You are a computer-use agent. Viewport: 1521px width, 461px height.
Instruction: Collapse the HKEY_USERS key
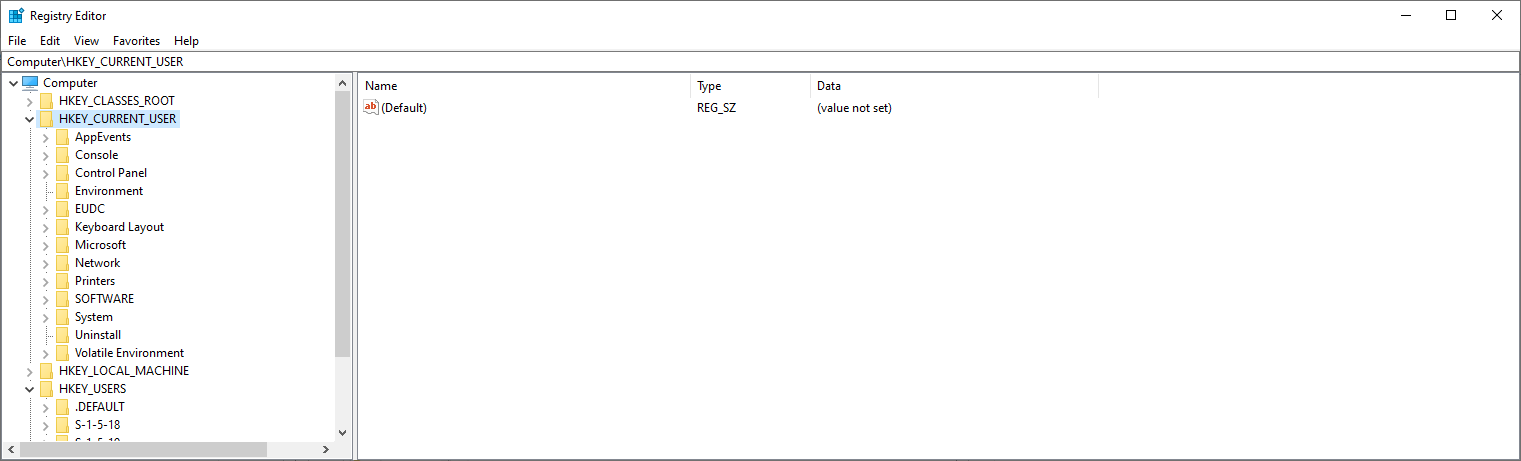[x=29, y=389]
